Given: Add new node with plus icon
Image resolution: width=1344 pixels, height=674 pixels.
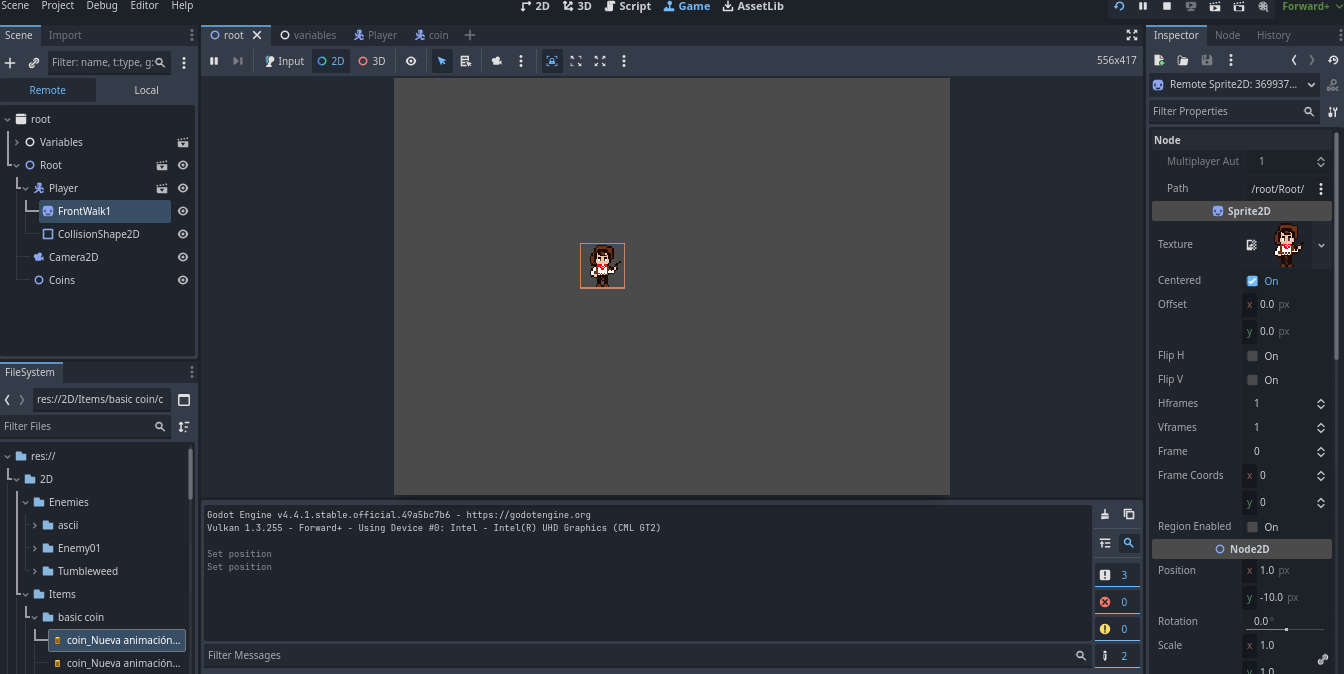Looking at the screenshot, I should [10, 63].
